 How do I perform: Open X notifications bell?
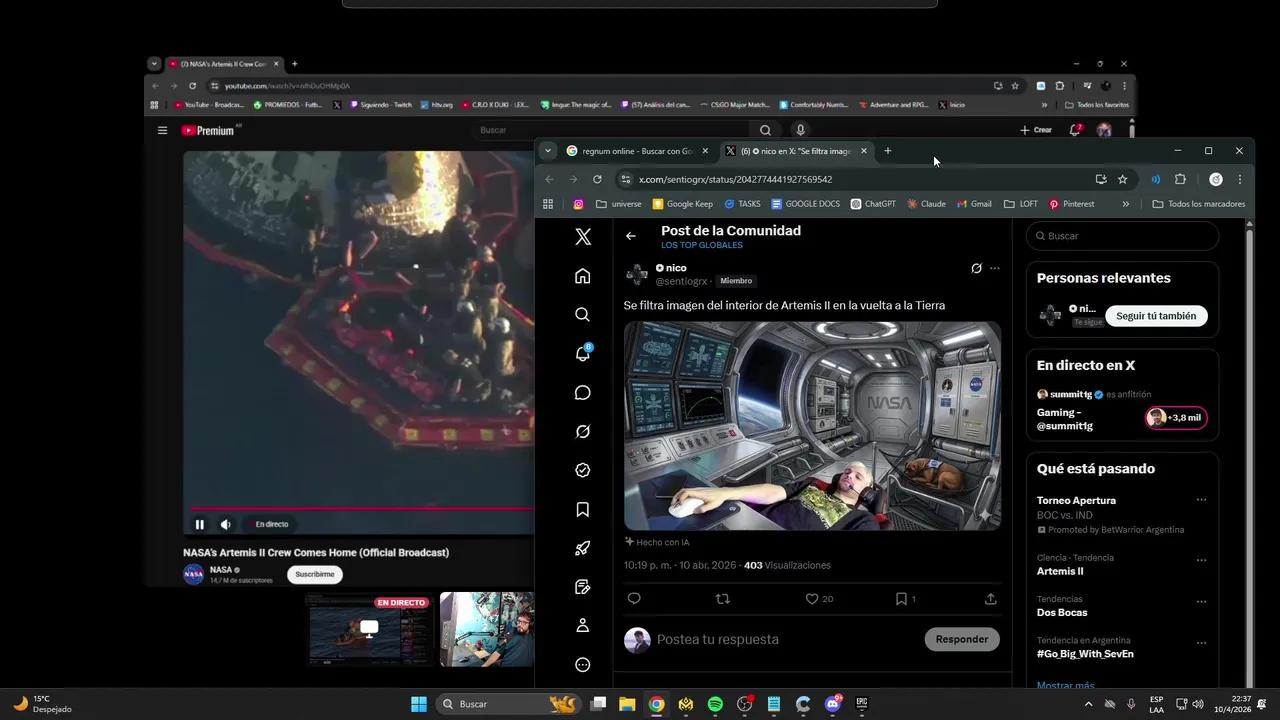583,353
